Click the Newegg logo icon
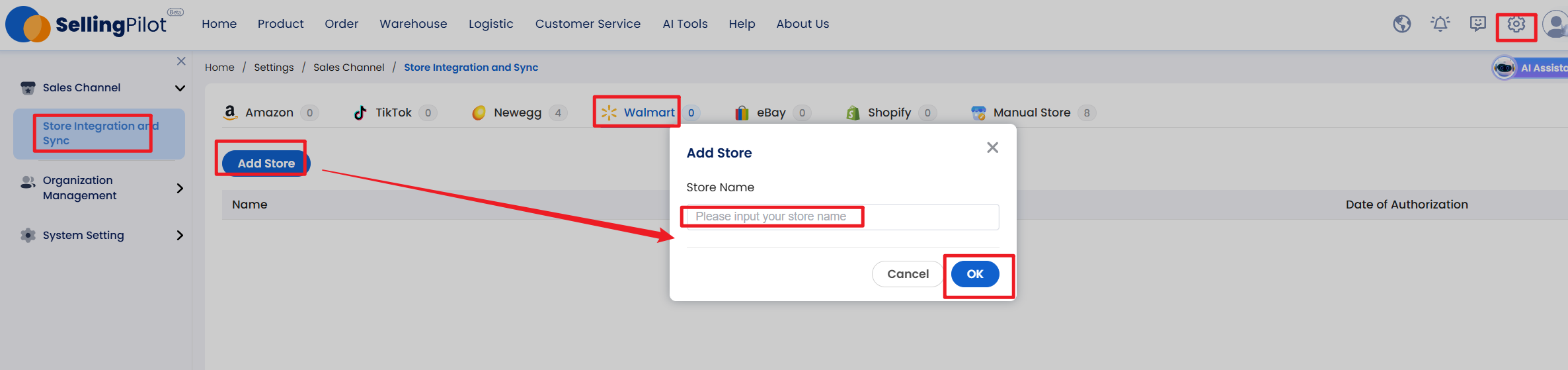 [479, 113]
